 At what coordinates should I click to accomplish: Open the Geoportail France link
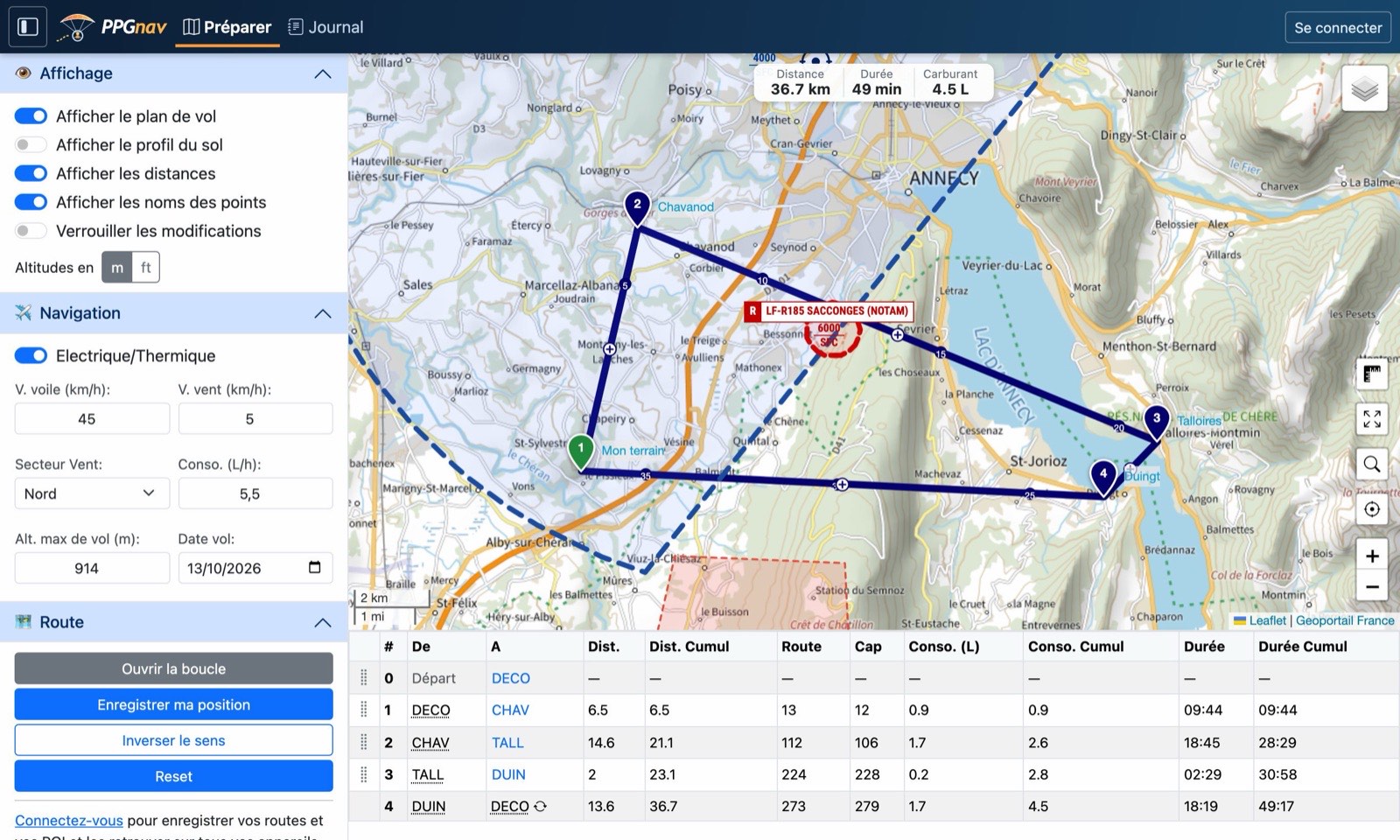(x=1345, y=620)
